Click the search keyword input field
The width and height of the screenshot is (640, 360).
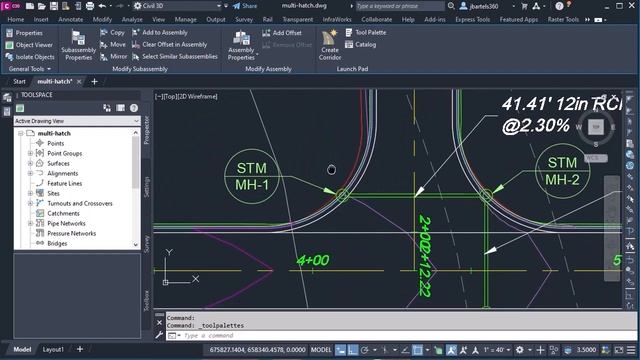tap(400, 6)
